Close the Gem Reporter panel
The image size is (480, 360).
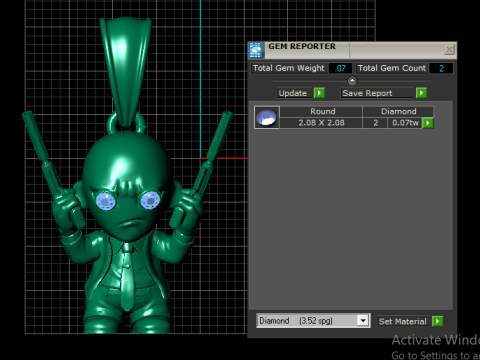(x=449, y=50)
